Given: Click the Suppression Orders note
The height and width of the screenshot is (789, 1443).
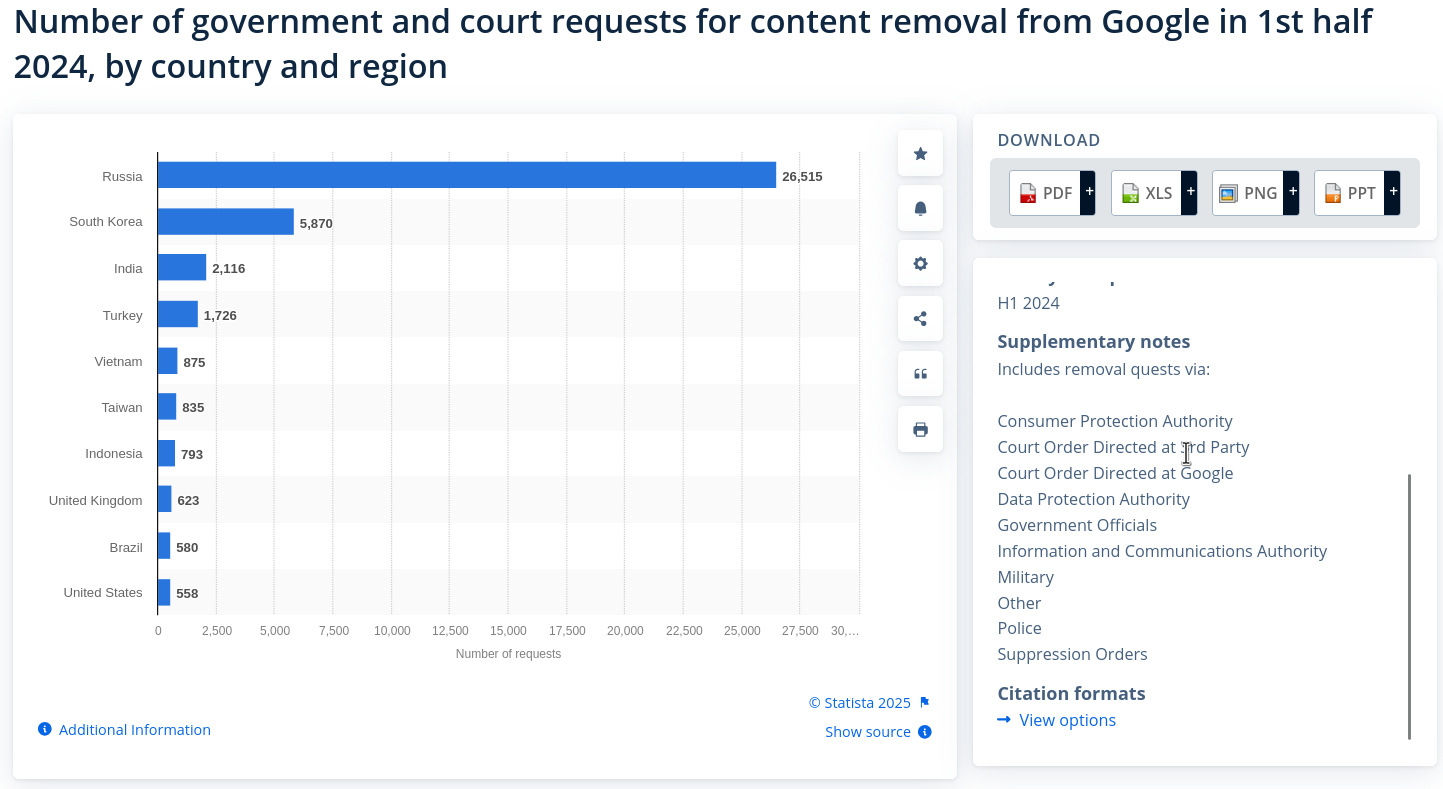Looking at the screenshot, I should pos(1072,654).
